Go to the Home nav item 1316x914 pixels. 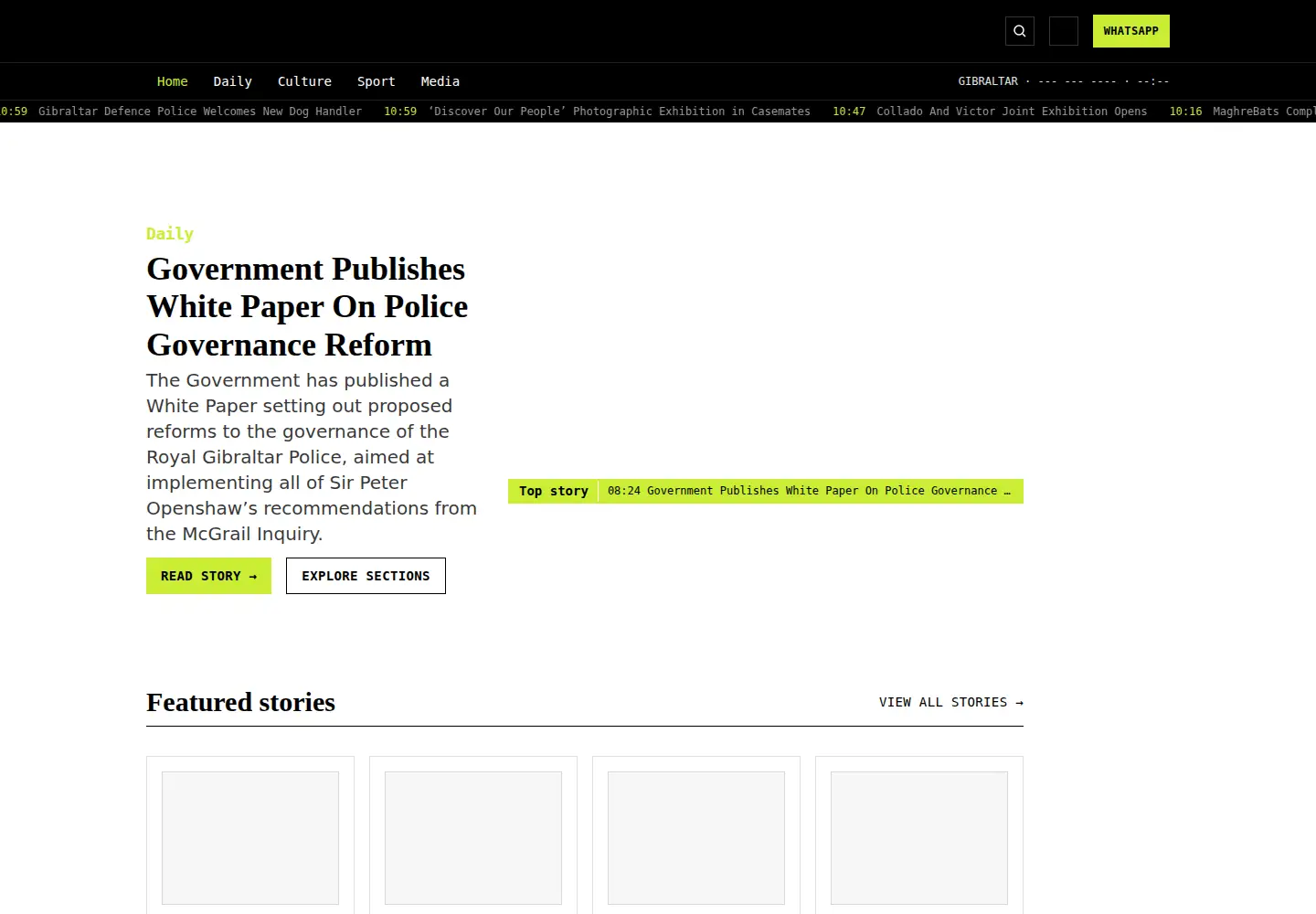pyautogui.click(x=172, y=81)
